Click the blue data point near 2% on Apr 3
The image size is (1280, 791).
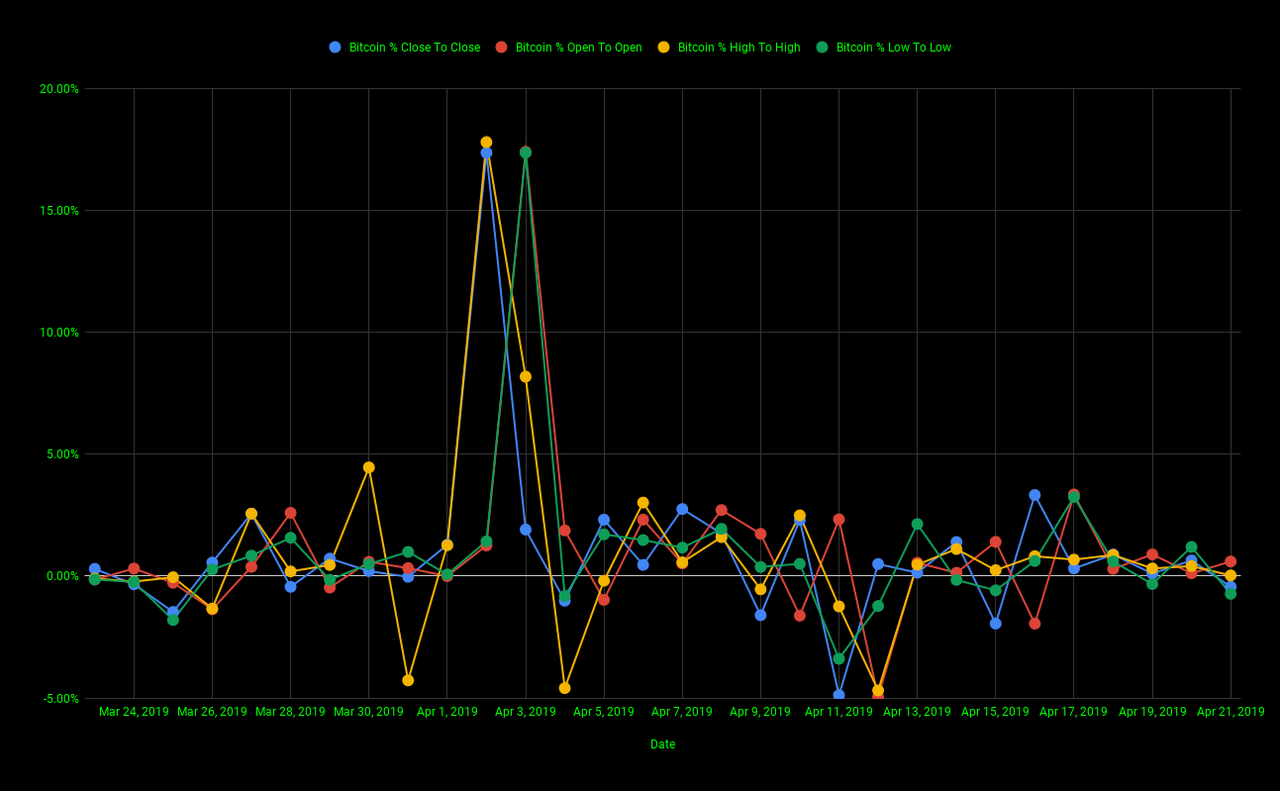coord(525,529)
